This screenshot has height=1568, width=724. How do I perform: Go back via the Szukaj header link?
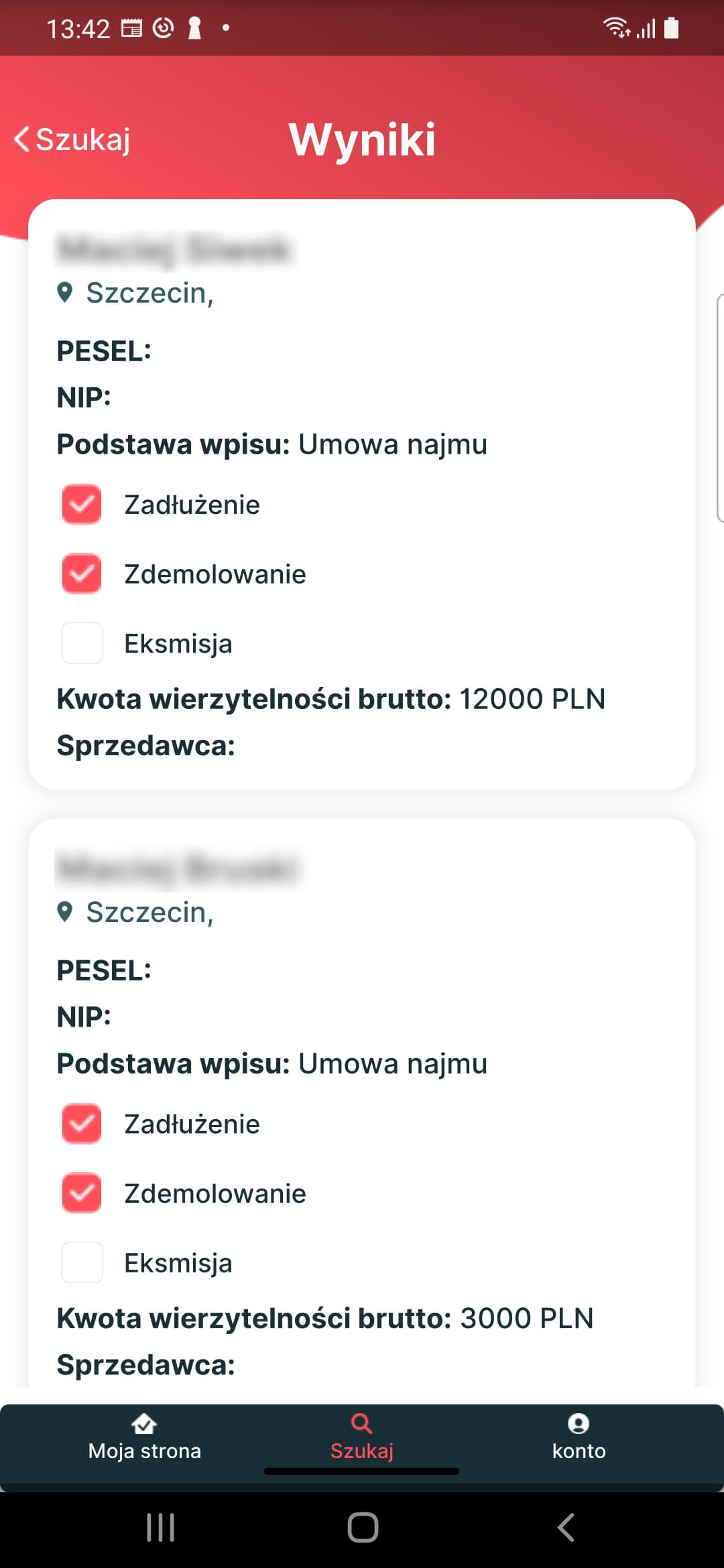(x=82, y=139)
